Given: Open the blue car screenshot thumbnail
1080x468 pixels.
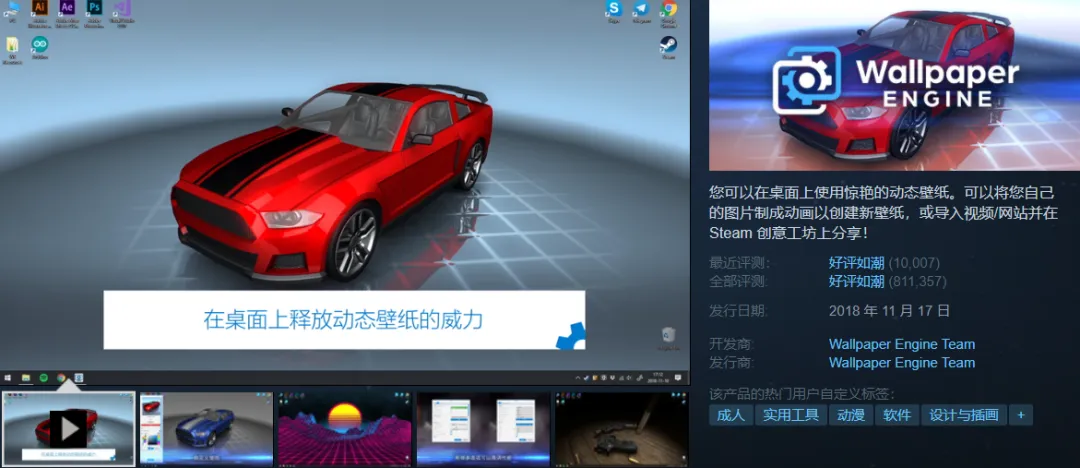Looking at the screenshot, I should click(x=206, y=429).
